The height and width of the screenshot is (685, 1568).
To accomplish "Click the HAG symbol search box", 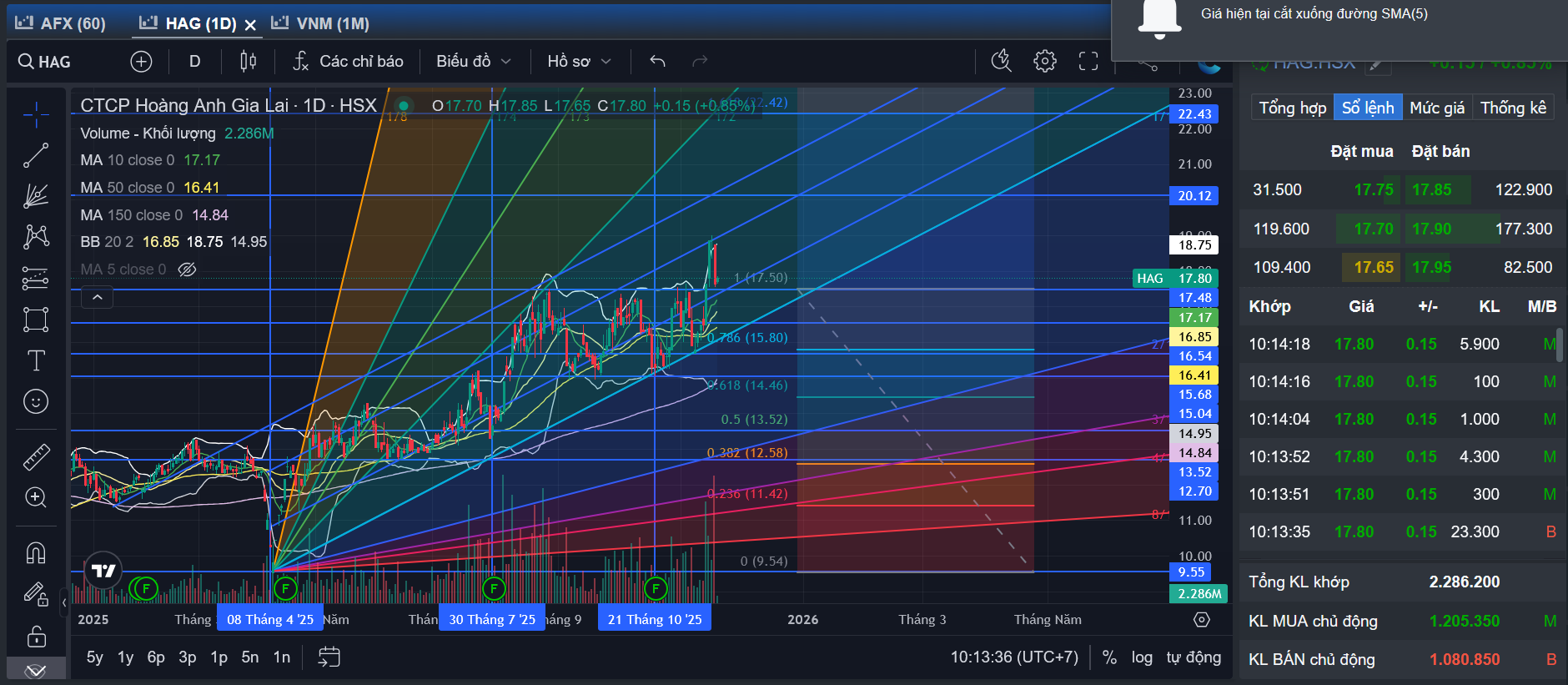I will tap(46, 61).
